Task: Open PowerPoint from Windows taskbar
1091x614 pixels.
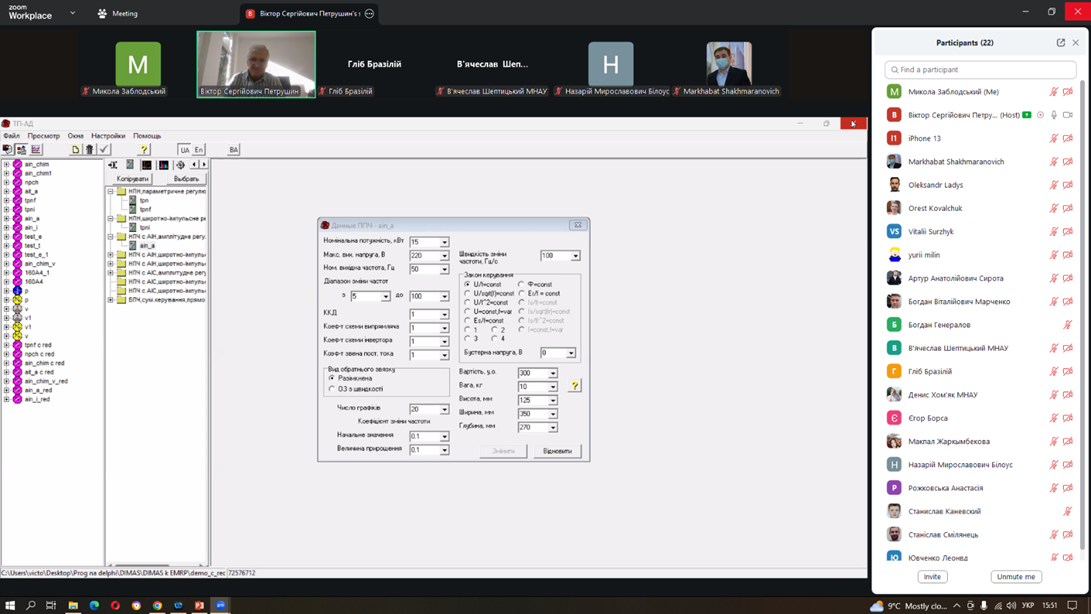Action: 200,605
